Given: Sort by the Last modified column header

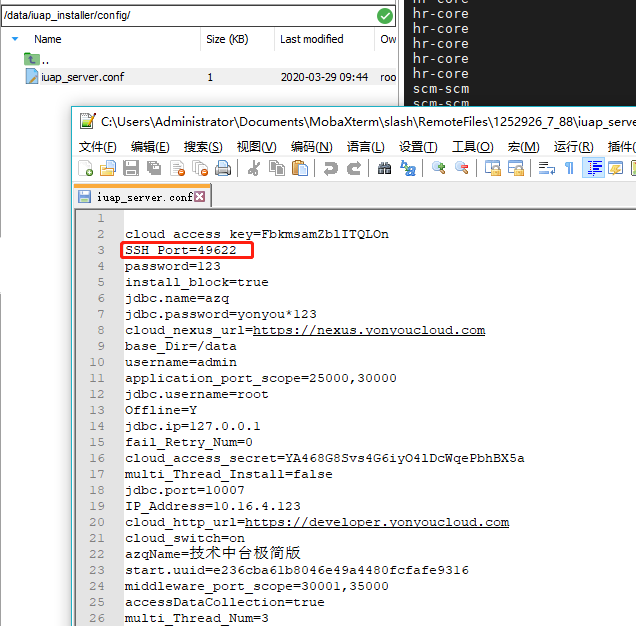Looking at the screenshot, I should (x=312, y=39).
